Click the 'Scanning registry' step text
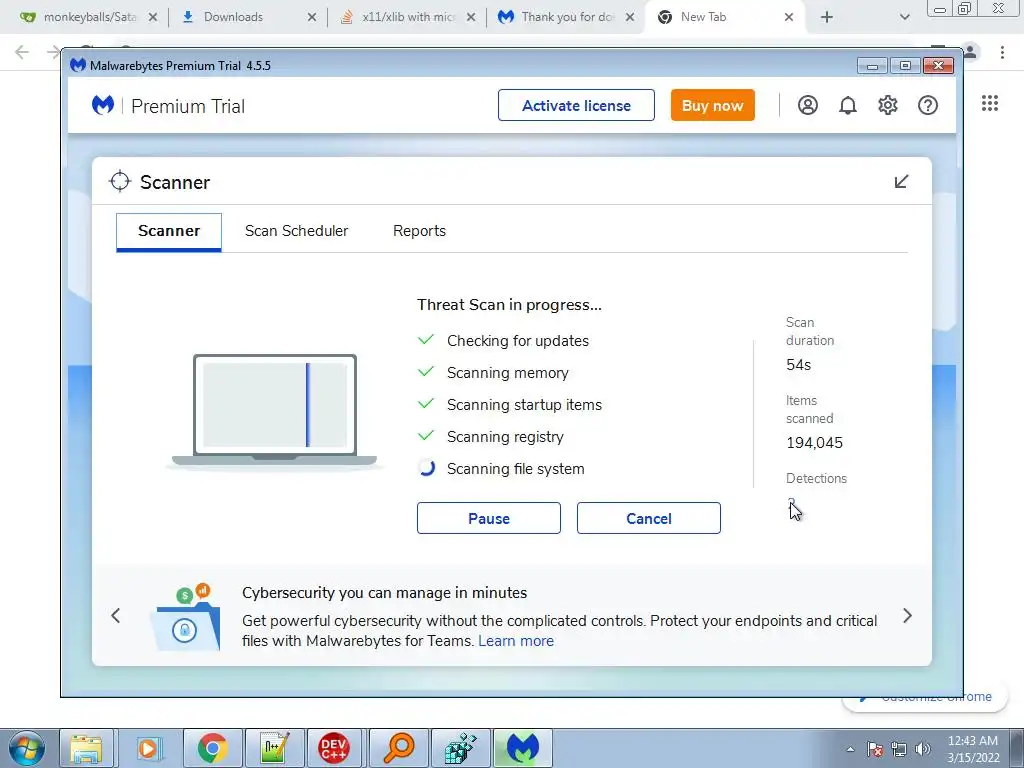Screen dimensions: 1024x768 pos(505,437)
